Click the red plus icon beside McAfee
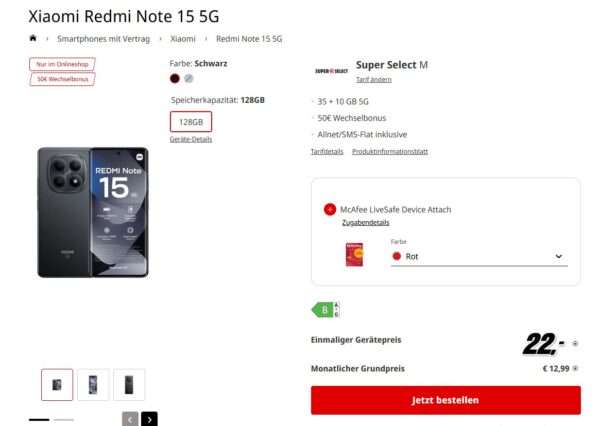Viewport: 600px width, 426px height. 330,209
